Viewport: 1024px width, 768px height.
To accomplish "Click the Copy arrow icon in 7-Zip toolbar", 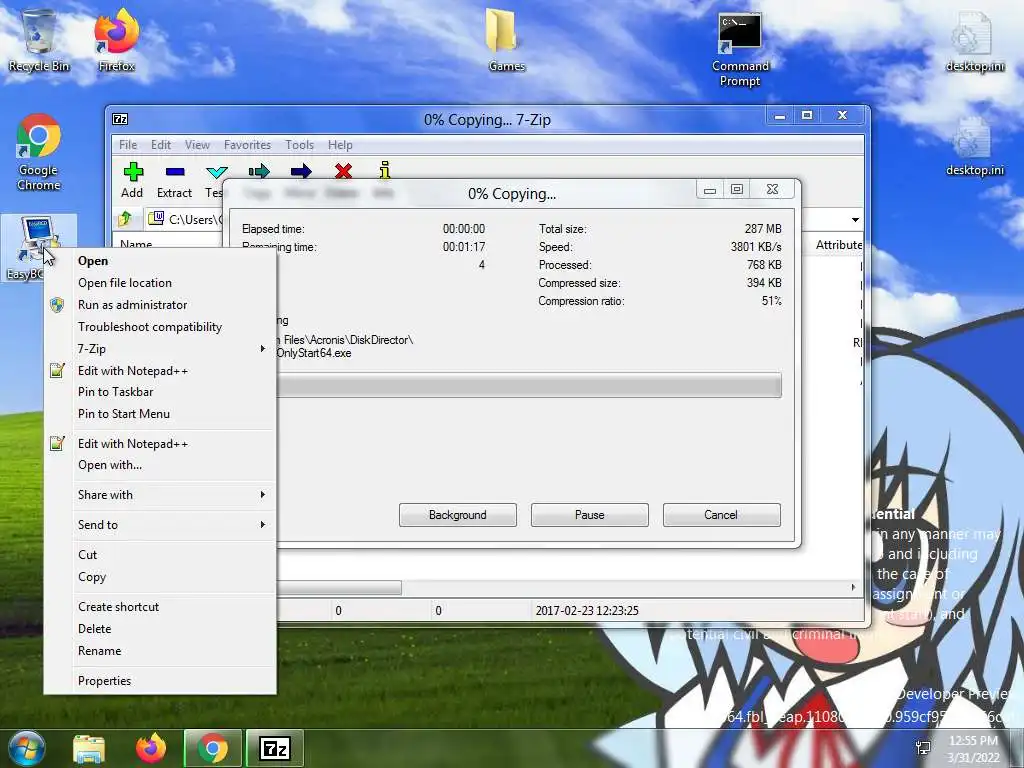I will [259, 172].
